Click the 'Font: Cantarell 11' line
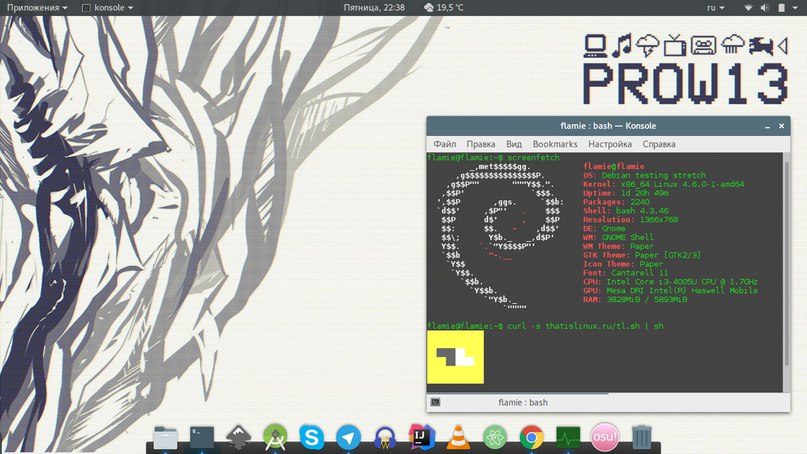807x454 pixels. click(625, 273)
